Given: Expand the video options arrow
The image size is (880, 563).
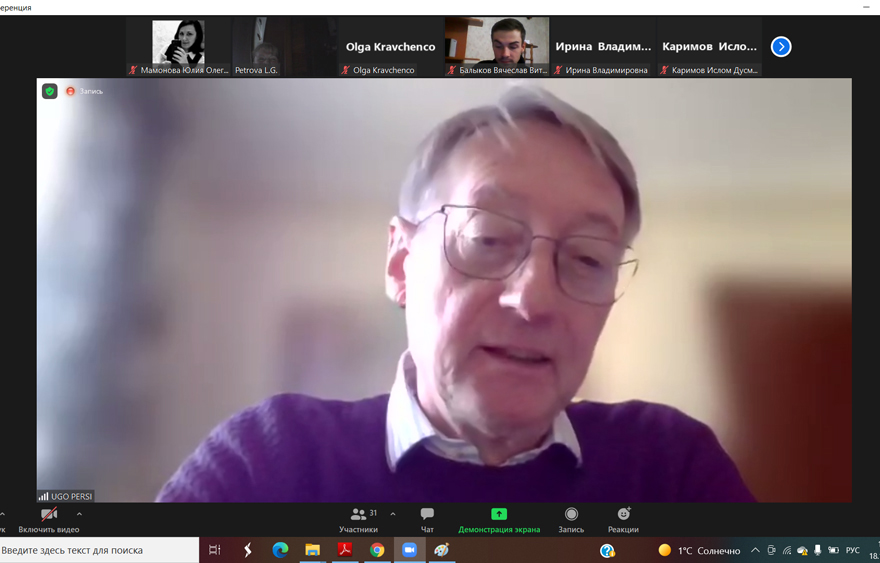Looking at the screenshot, I should (79, 514).
